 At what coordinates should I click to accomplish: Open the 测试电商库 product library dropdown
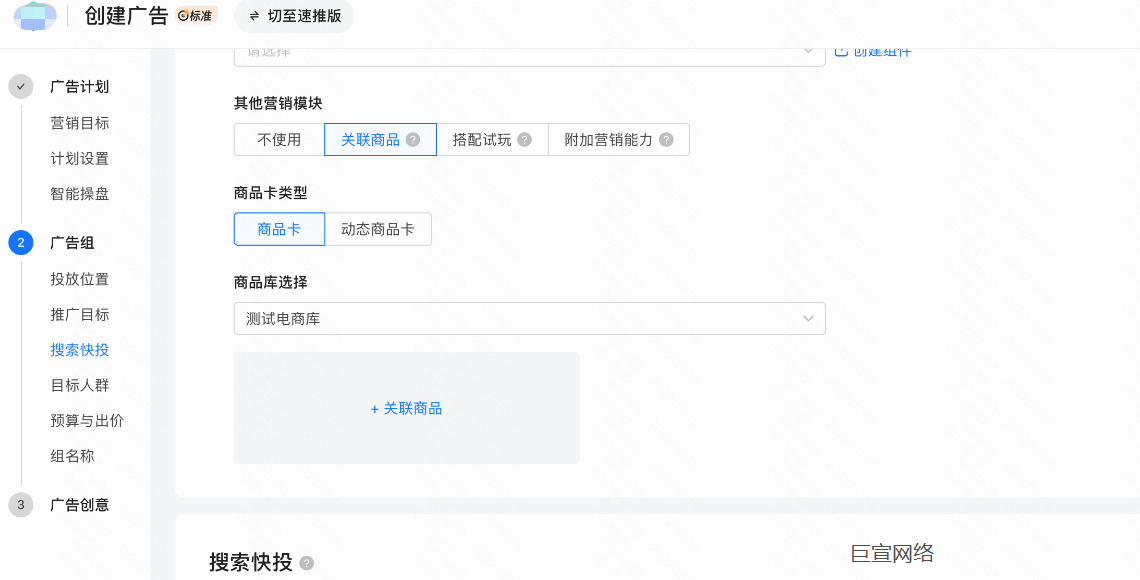(x=529, y=318)
